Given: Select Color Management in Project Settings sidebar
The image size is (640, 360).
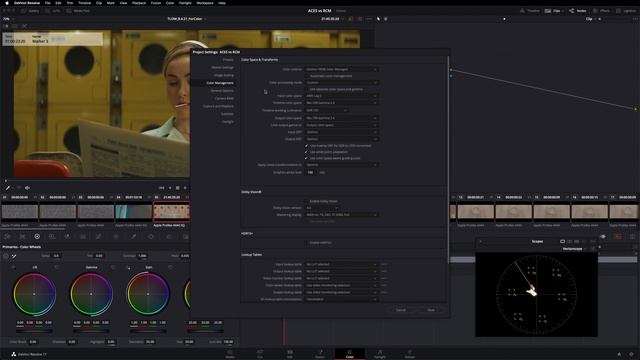Looking at the screenshot, I should [x=220, y=83].
